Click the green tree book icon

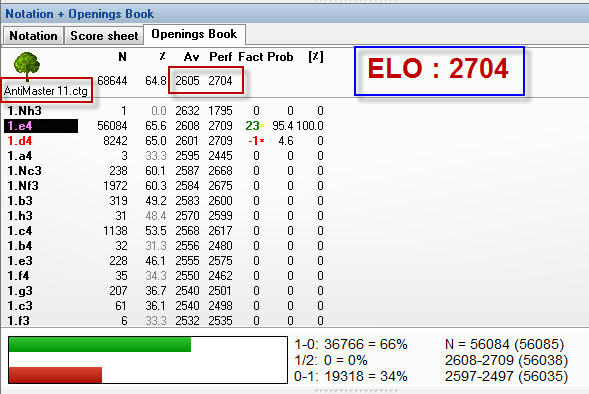pyautogui.click(x=27, y=65)
